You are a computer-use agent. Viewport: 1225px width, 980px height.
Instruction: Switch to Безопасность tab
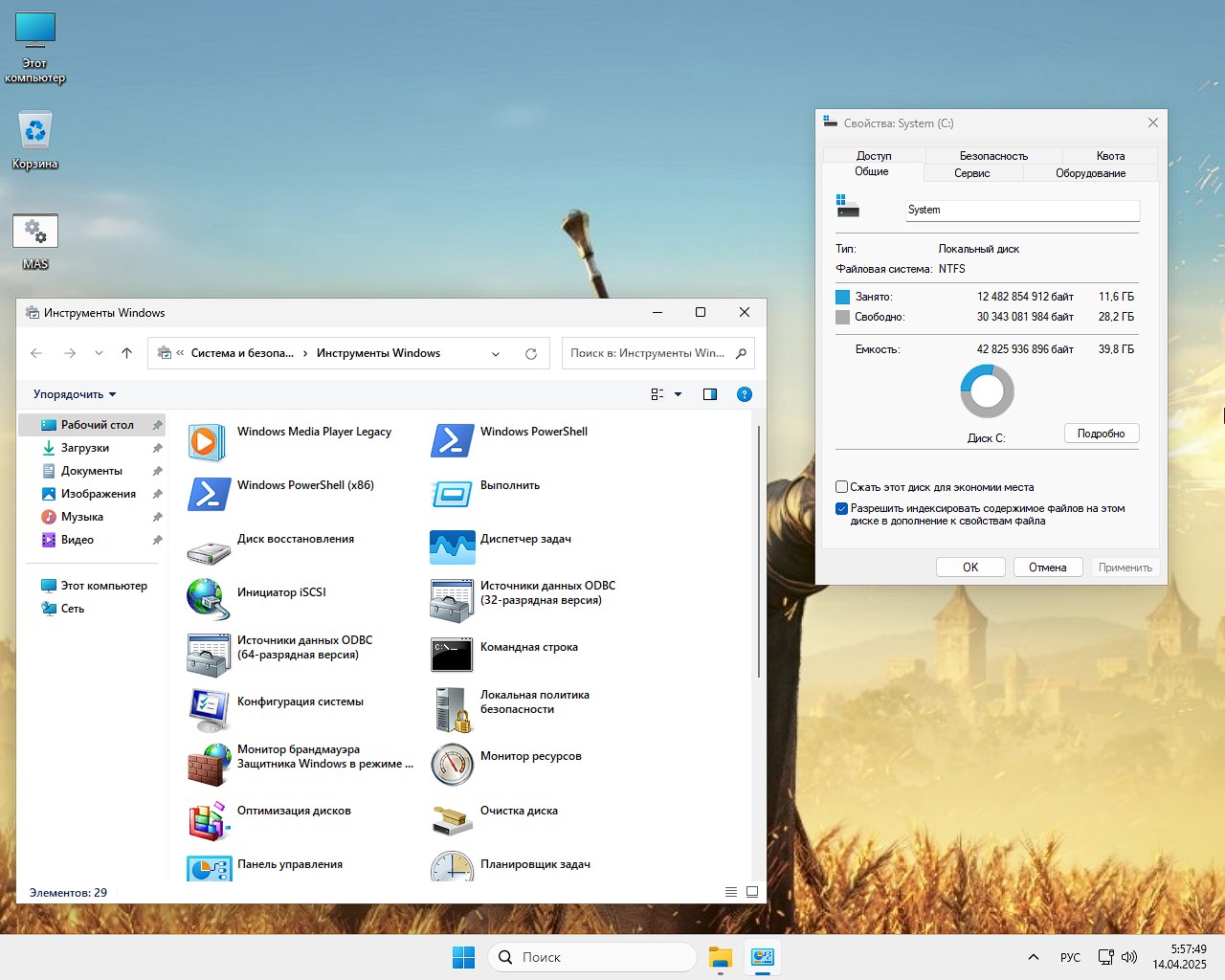(993, 155)
